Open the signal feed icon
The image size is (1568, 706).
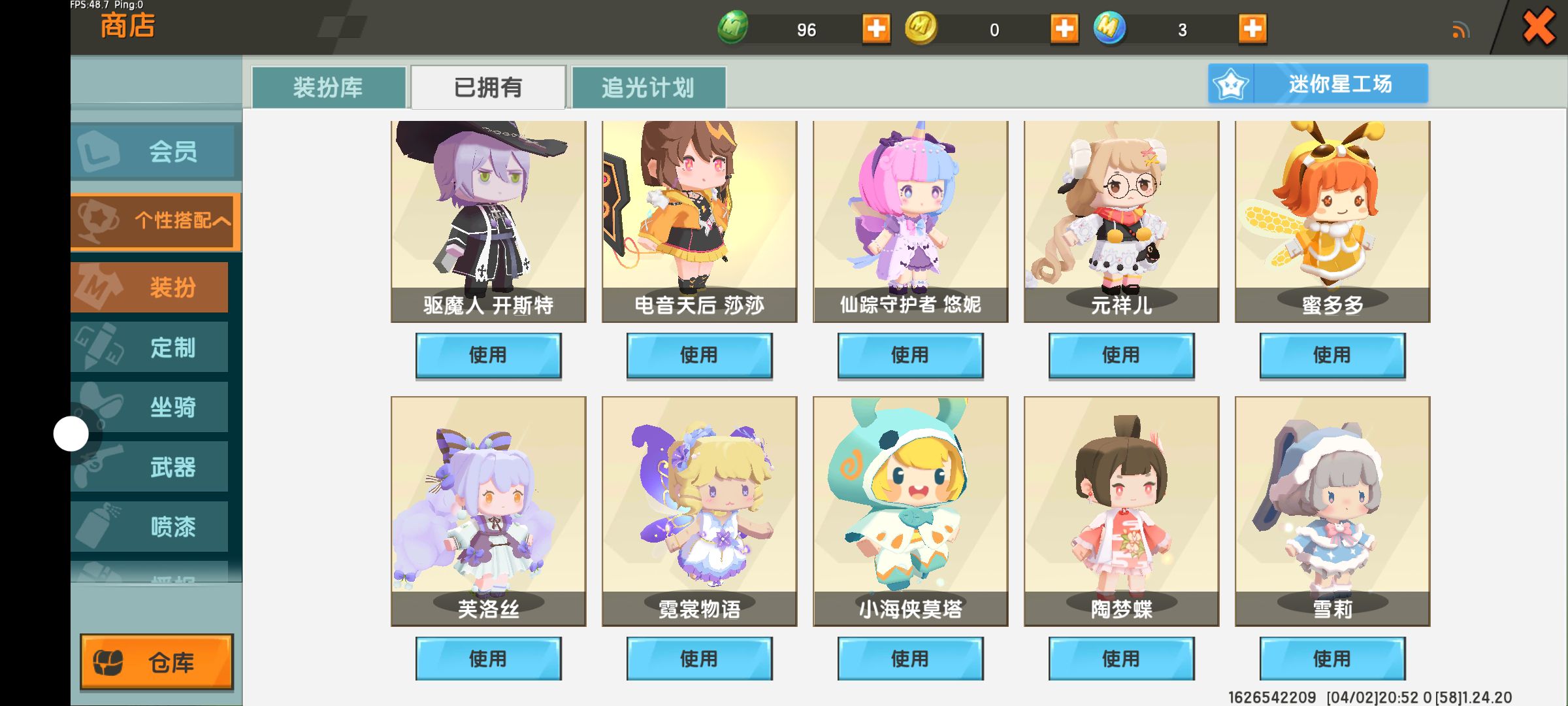[1461, 30]
